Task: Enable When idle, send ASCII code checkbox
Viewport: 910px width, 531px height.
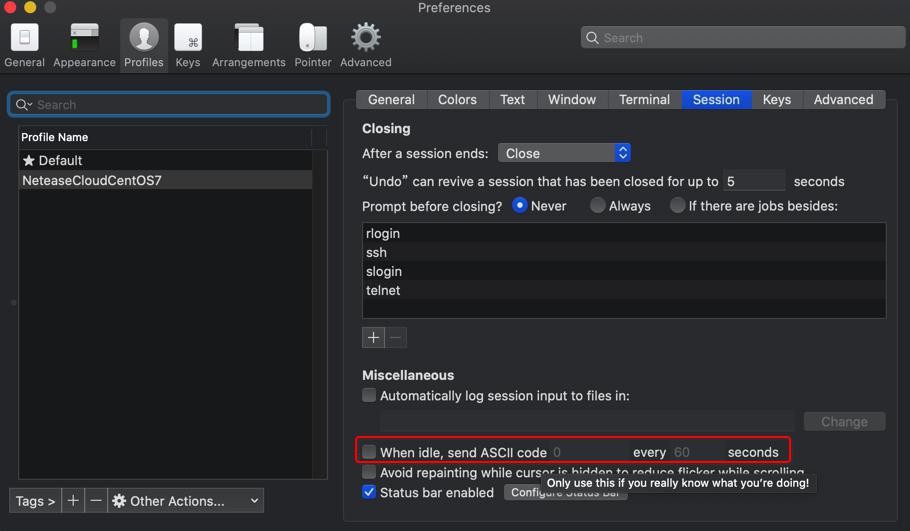Action: (369, 452)
